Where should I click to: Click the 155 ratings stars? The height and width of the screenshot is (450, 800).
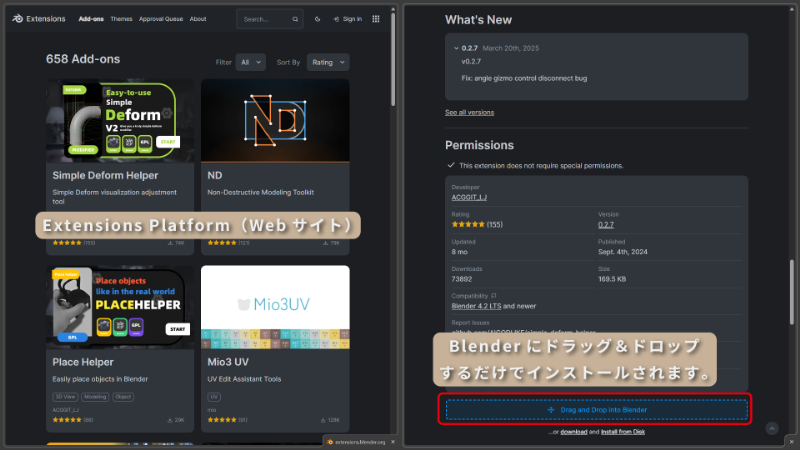(468, 224)
